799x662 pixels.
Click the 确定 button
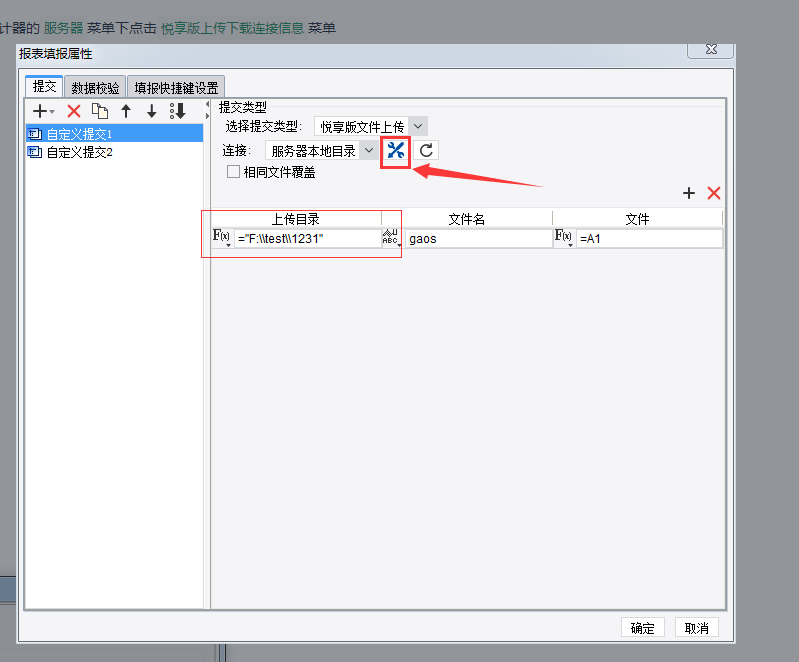coord(643,628)
